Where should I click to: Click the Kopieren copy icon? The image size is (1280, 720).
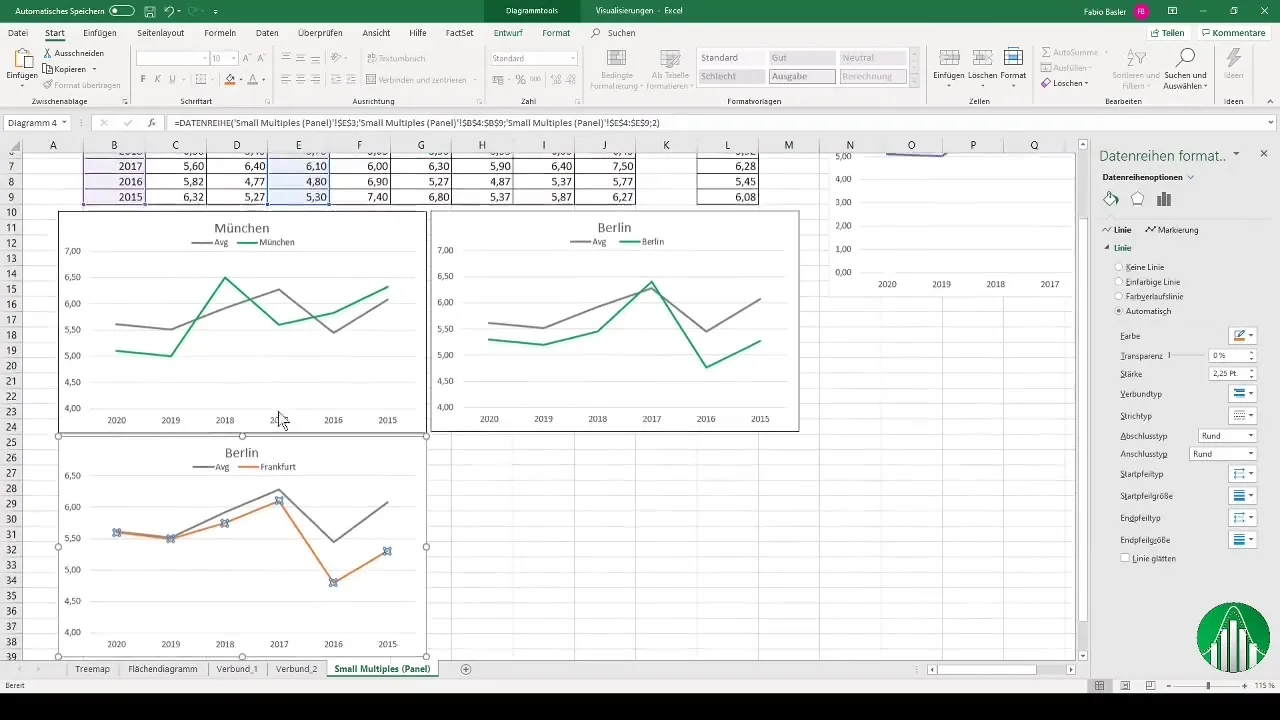[x=49, y=69]
